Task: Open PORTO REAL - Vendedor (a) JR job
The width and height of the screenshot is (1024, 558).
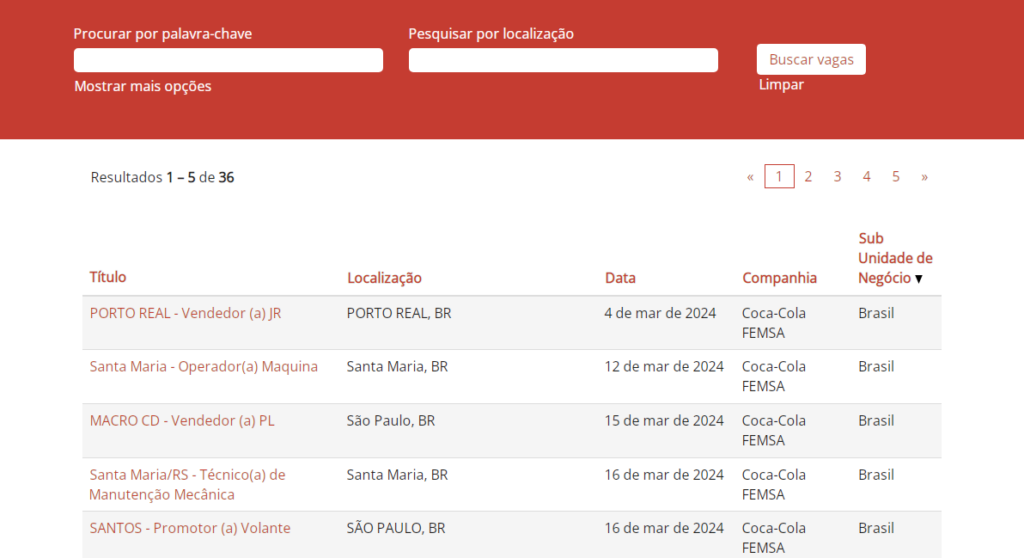Action: click(185, 313)
